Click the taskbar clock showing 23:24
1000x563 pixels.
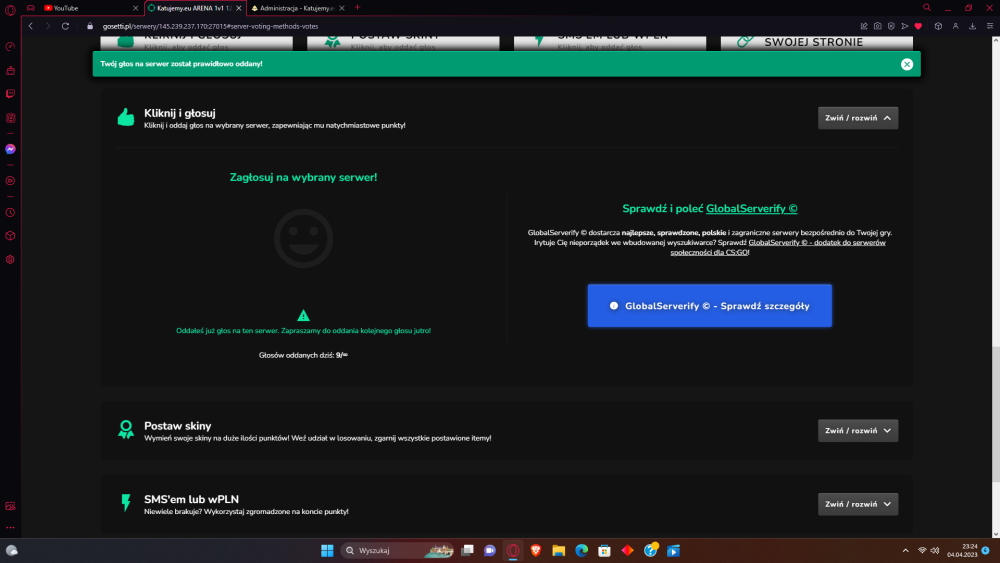point(962,550)
